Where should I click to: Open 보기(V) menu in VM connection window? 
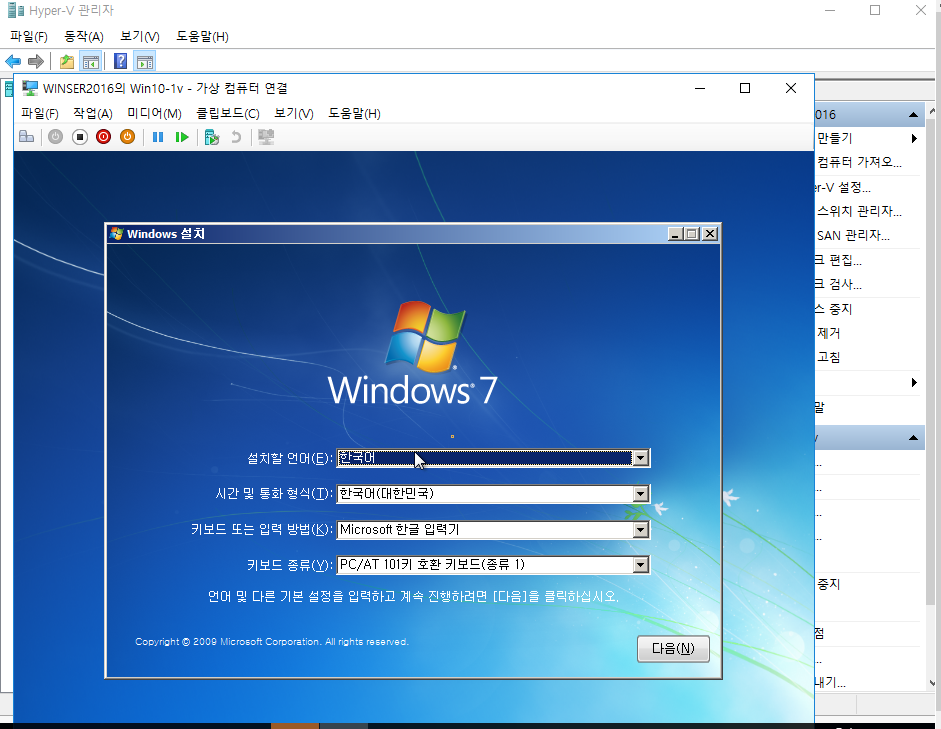(x=293, y=113)
